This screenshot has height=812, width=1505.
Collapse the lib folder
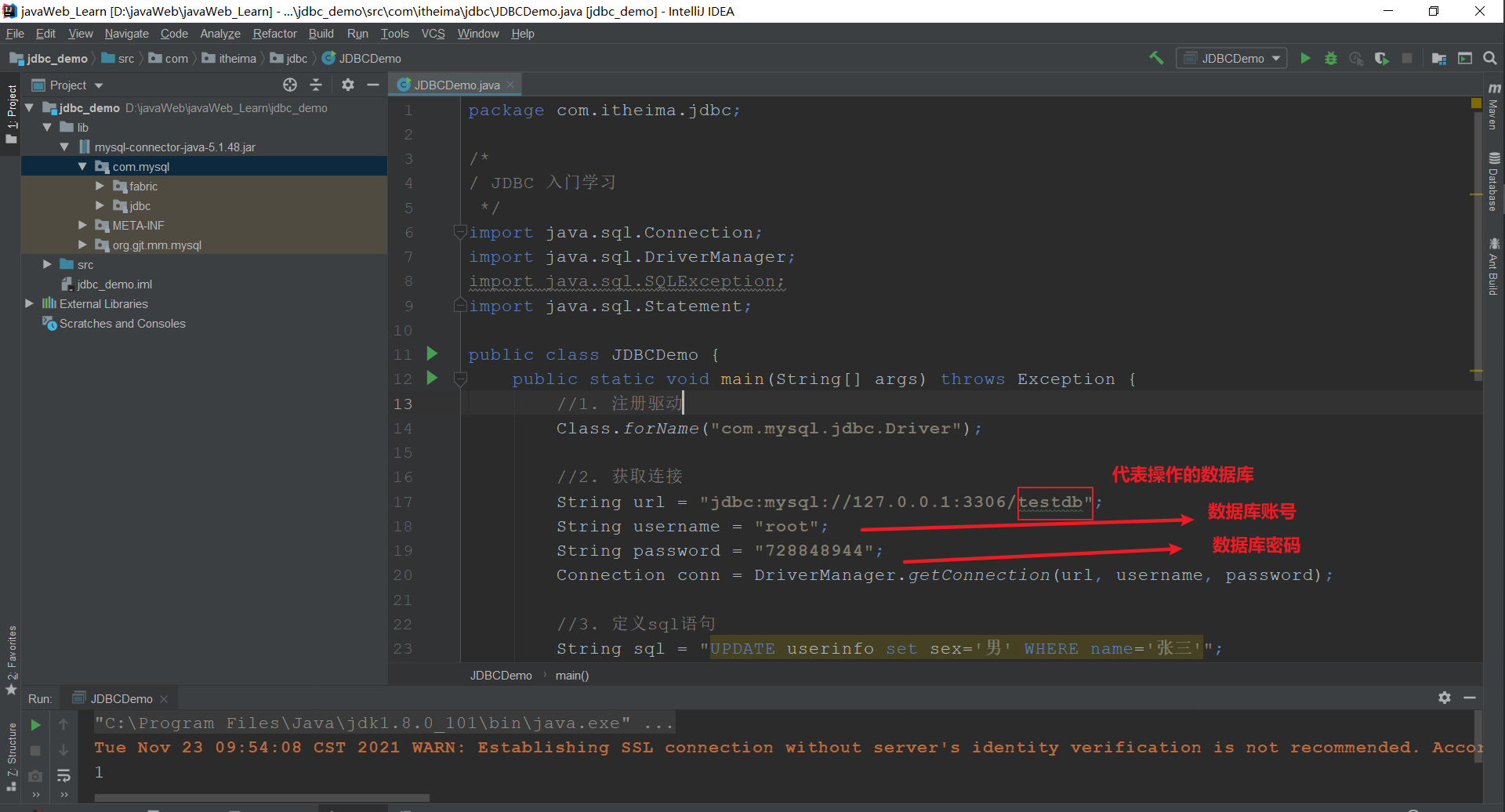[x=48, y=127]
